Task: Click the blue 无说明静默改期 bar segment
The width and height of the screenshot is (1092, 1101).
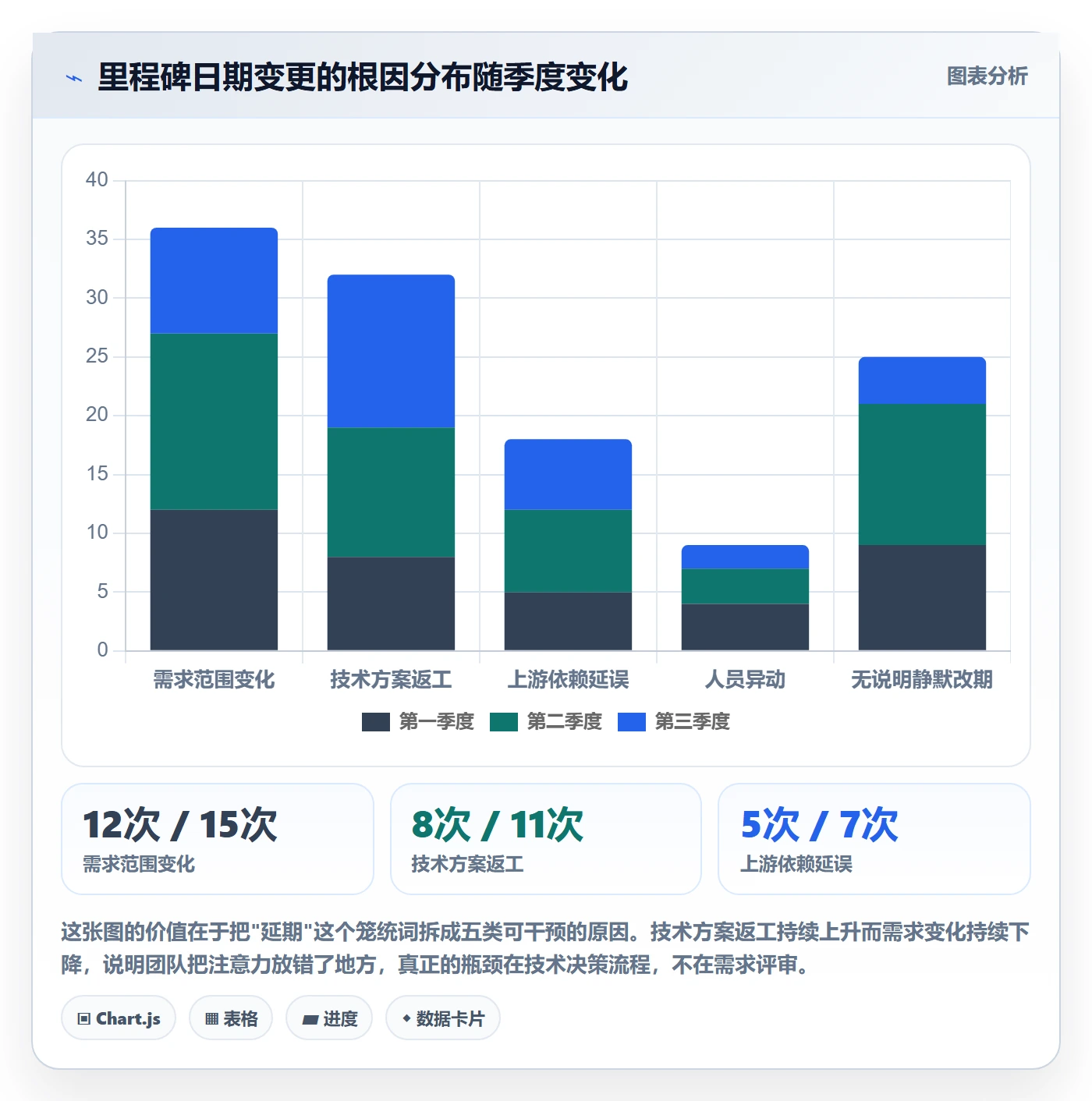Action: click(x=922, y=381)
